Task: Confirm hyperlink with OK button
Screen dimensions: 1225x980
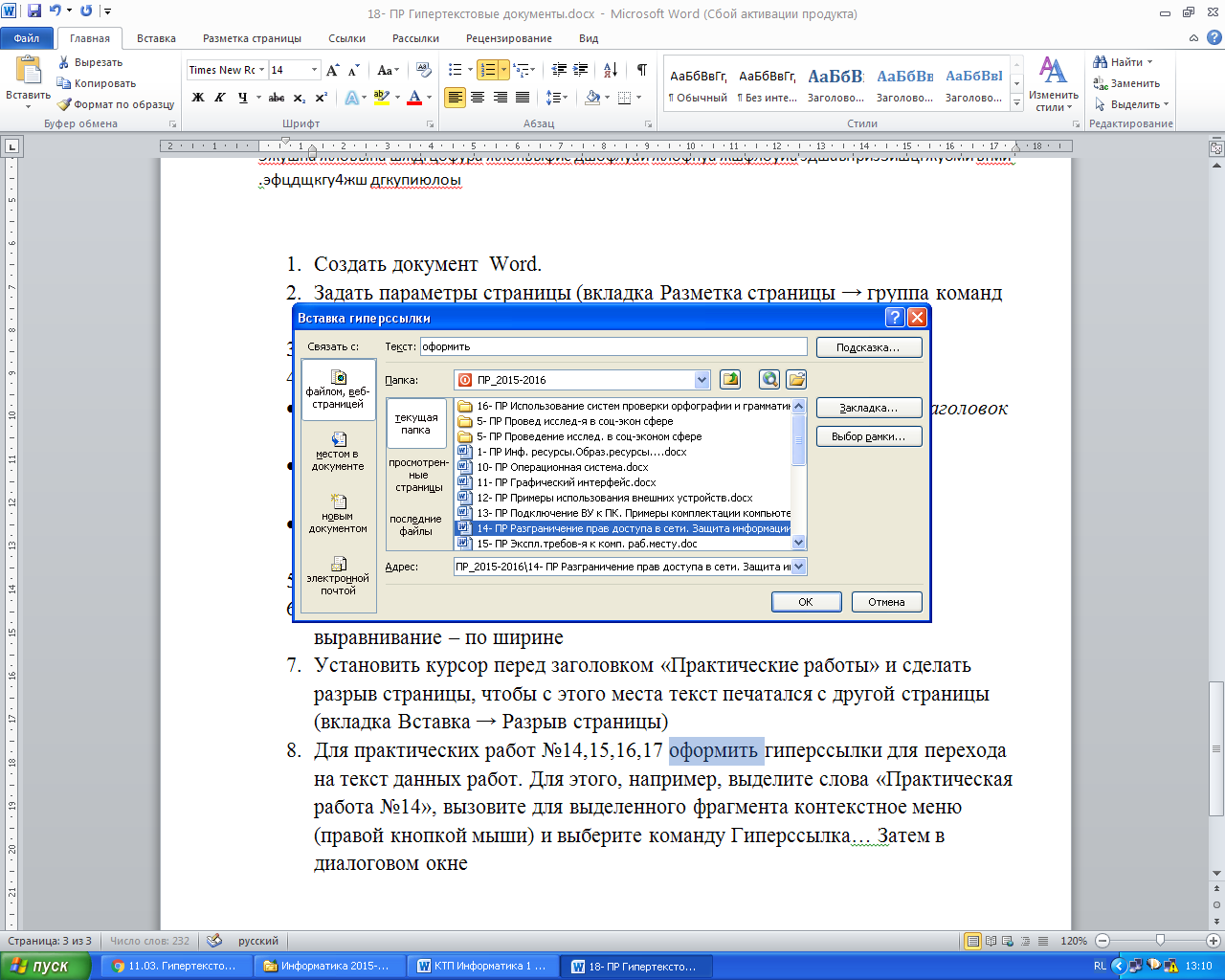Action: pyautogui.click(x=807, y=602)
